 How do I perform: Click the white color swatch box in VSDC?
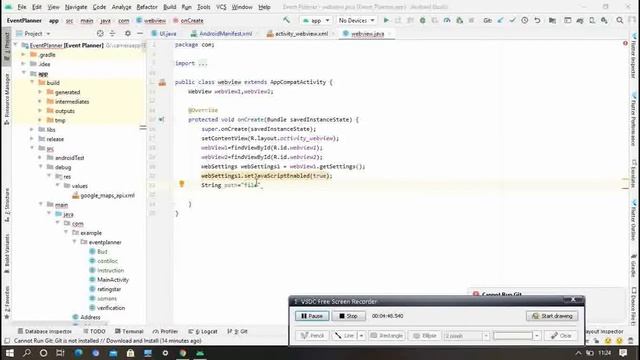click(x=513, y=336)
